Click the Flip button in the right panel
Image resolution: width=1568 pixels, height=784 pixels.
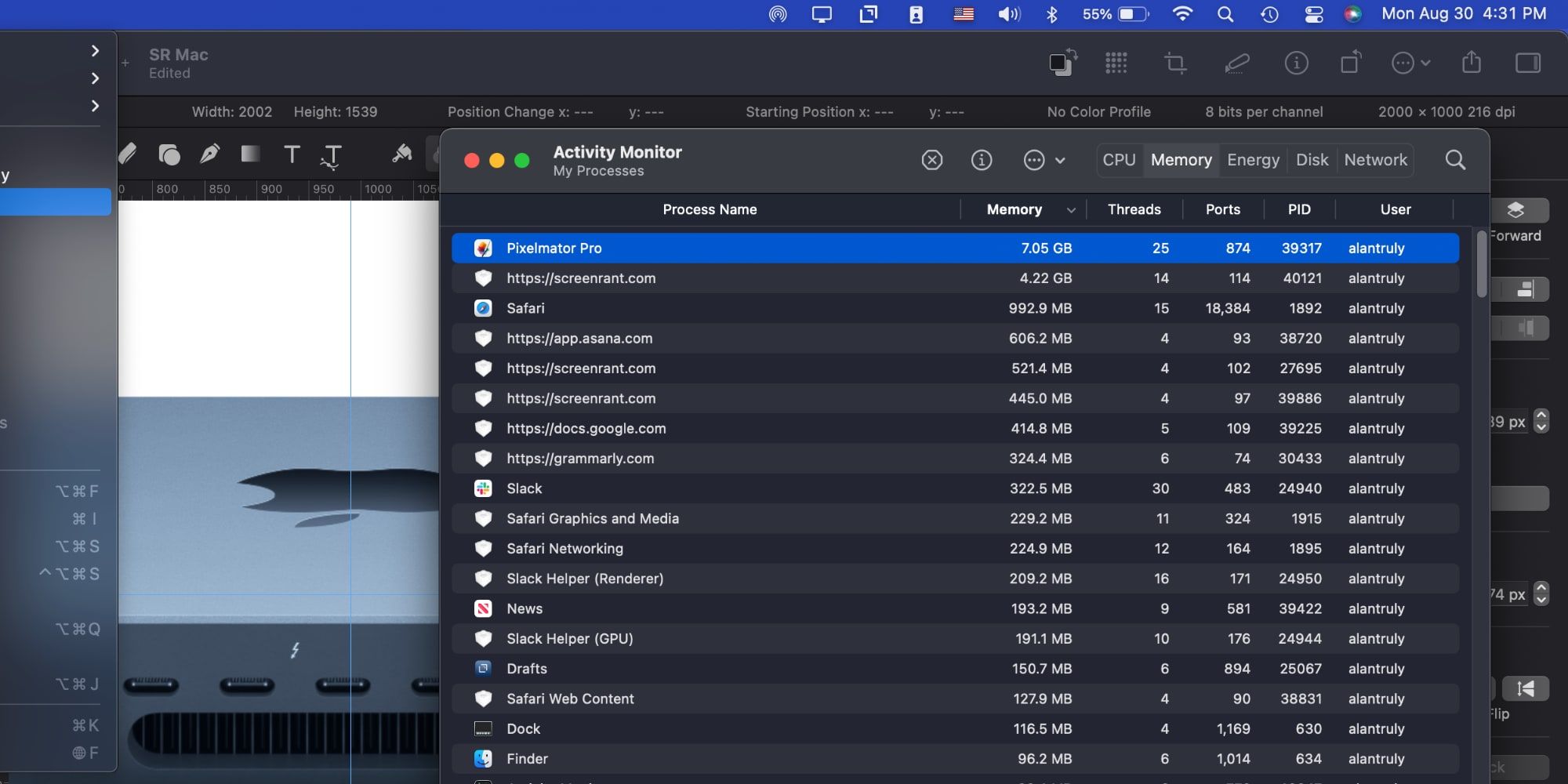[x=1527, y=689]
